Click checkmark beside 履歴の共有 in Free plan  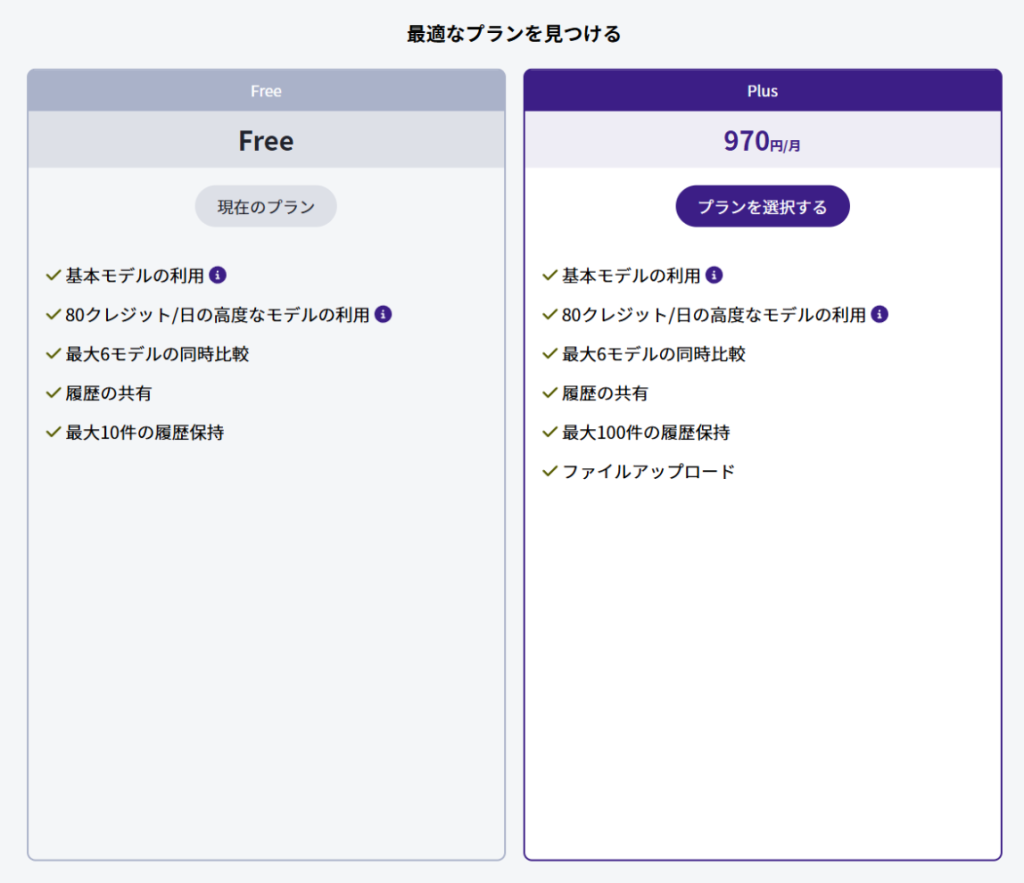[53, 393]
